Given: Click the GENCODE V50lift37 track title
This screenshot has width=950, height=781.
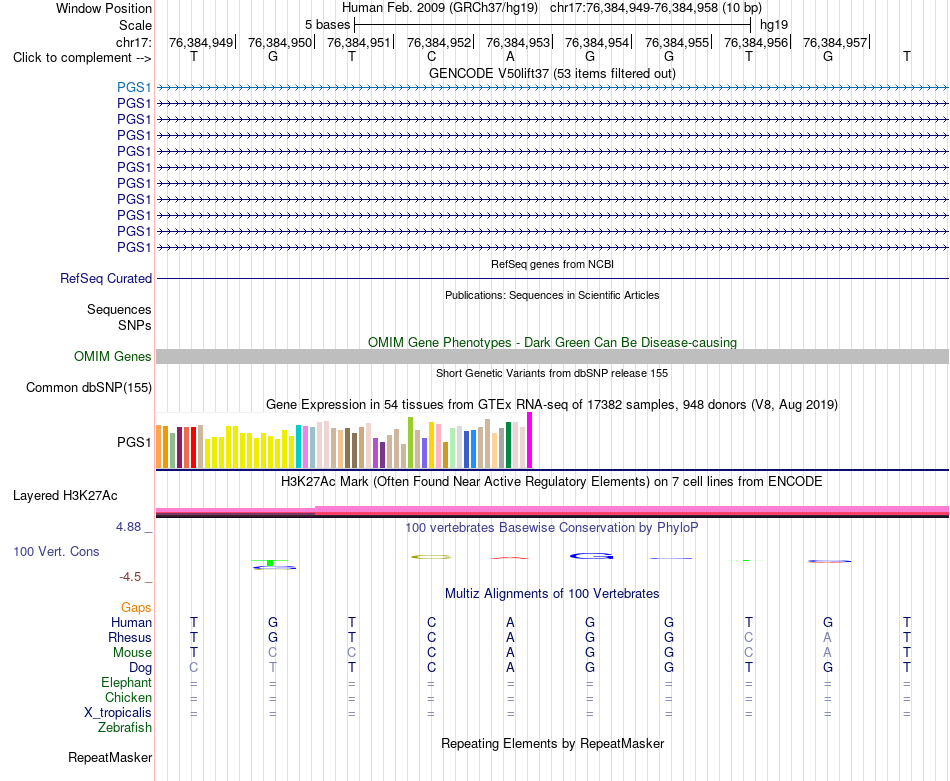Looking at the screenshot, I should pos(553,73).
